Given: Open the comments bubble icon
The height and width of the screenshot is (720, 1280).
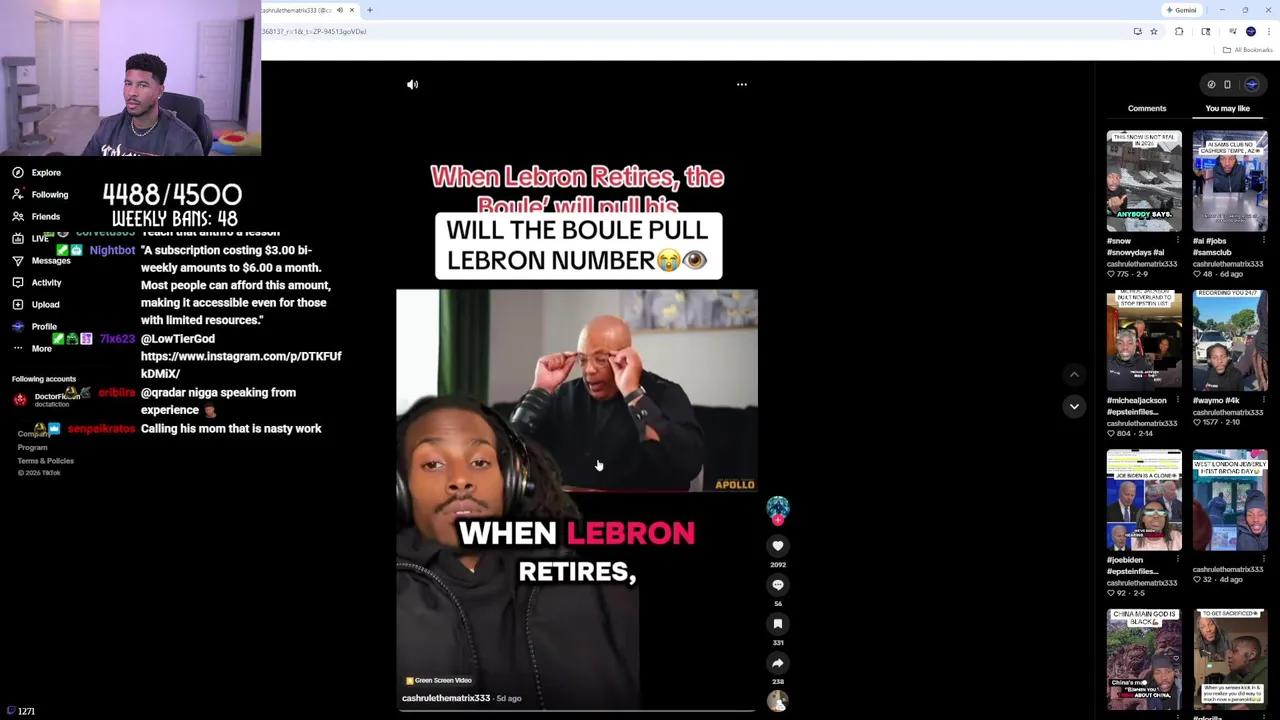Looking at the screenshot, I should (x=777, y=585).
